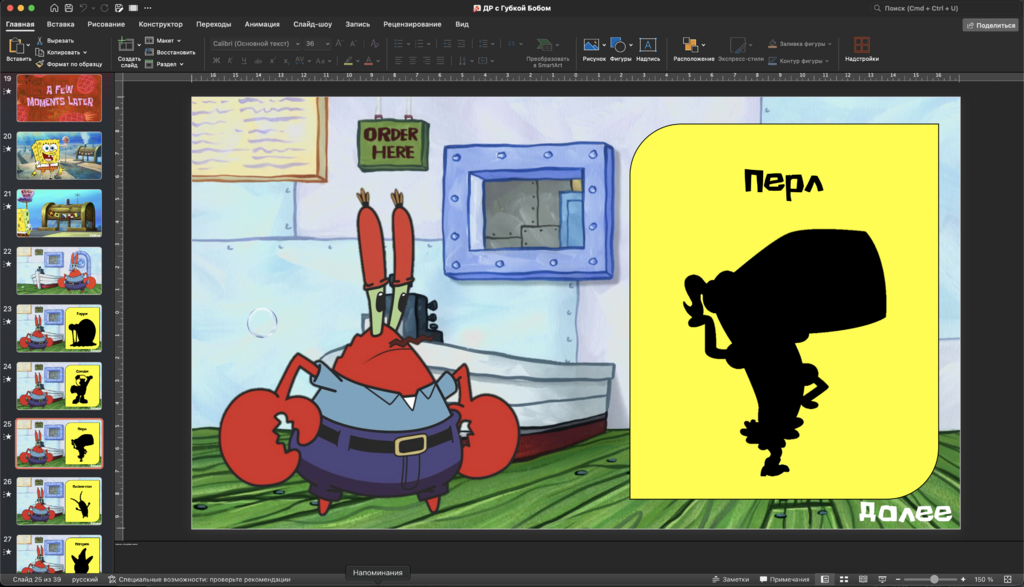This screenshot has height=587, width=1024.
Task: Expand the Макет layout dropdown
Action: (x=179, y=40)
